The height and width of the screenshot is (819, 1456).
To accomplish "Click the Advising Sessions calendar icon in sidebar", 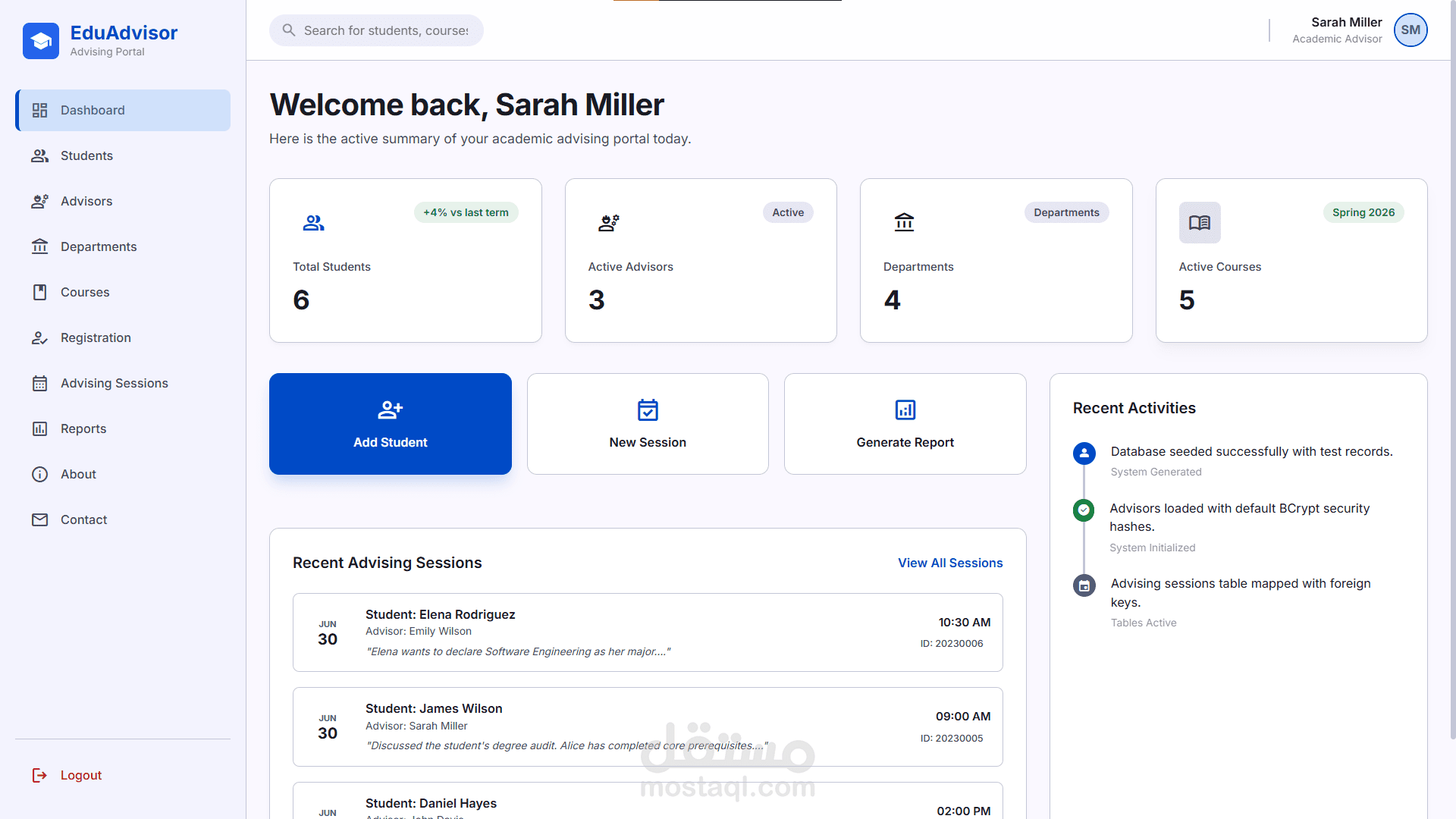I will [x=39, y=384].
